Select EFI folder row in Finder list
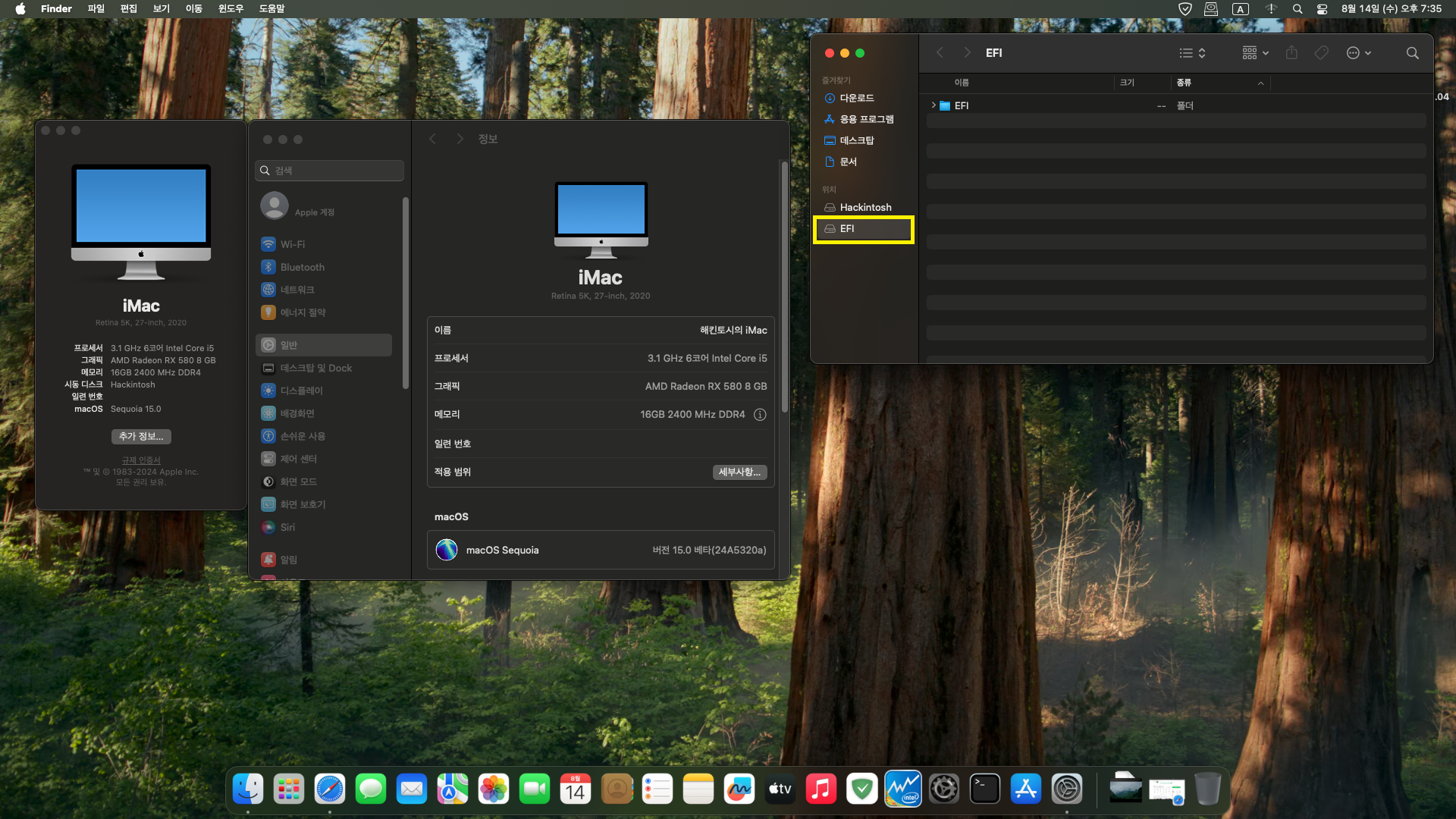1456x819 pixels. pyautogui.click(x=1176, y=105)
